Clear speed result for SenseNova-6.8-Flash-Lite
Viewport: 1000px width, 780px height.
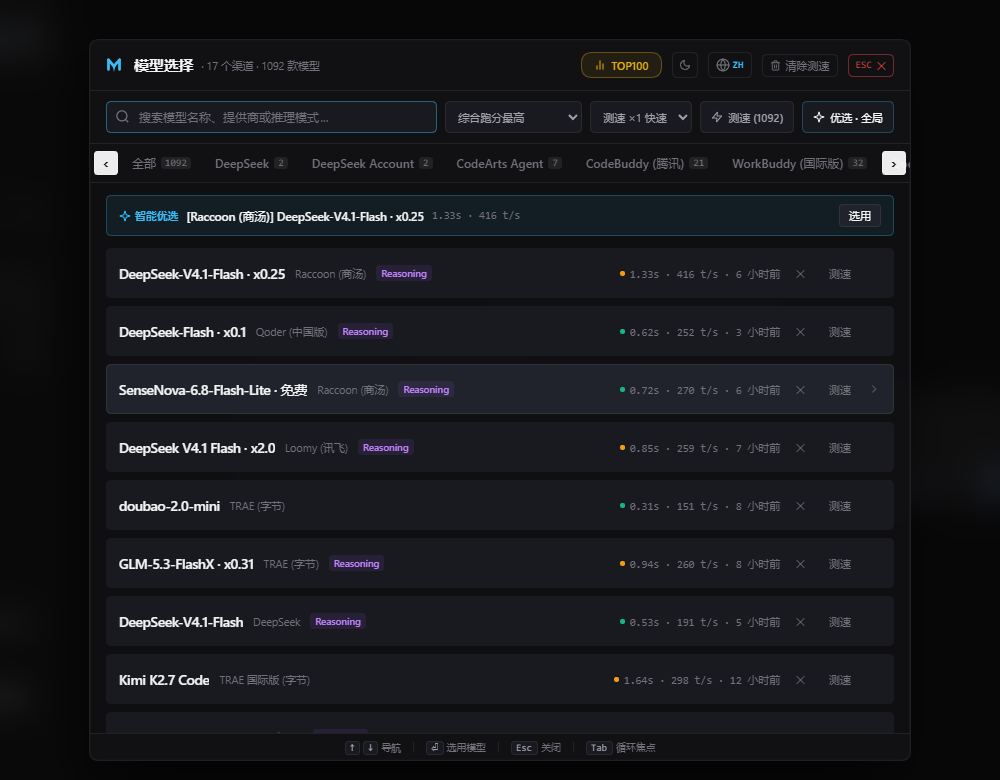click(800, 390)
